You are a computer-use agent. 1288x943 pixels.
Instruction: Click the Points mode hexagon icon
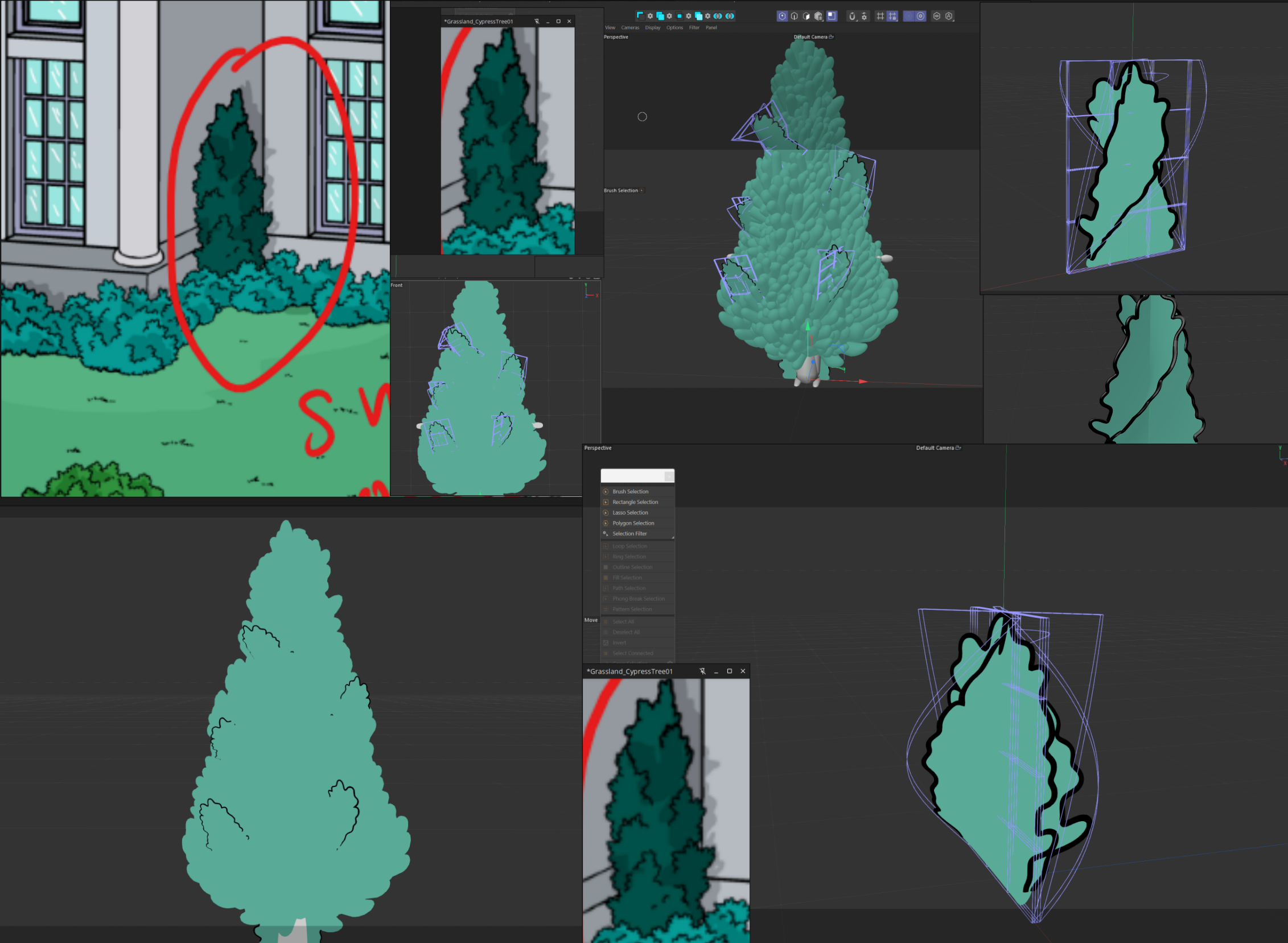pos(783,16)
